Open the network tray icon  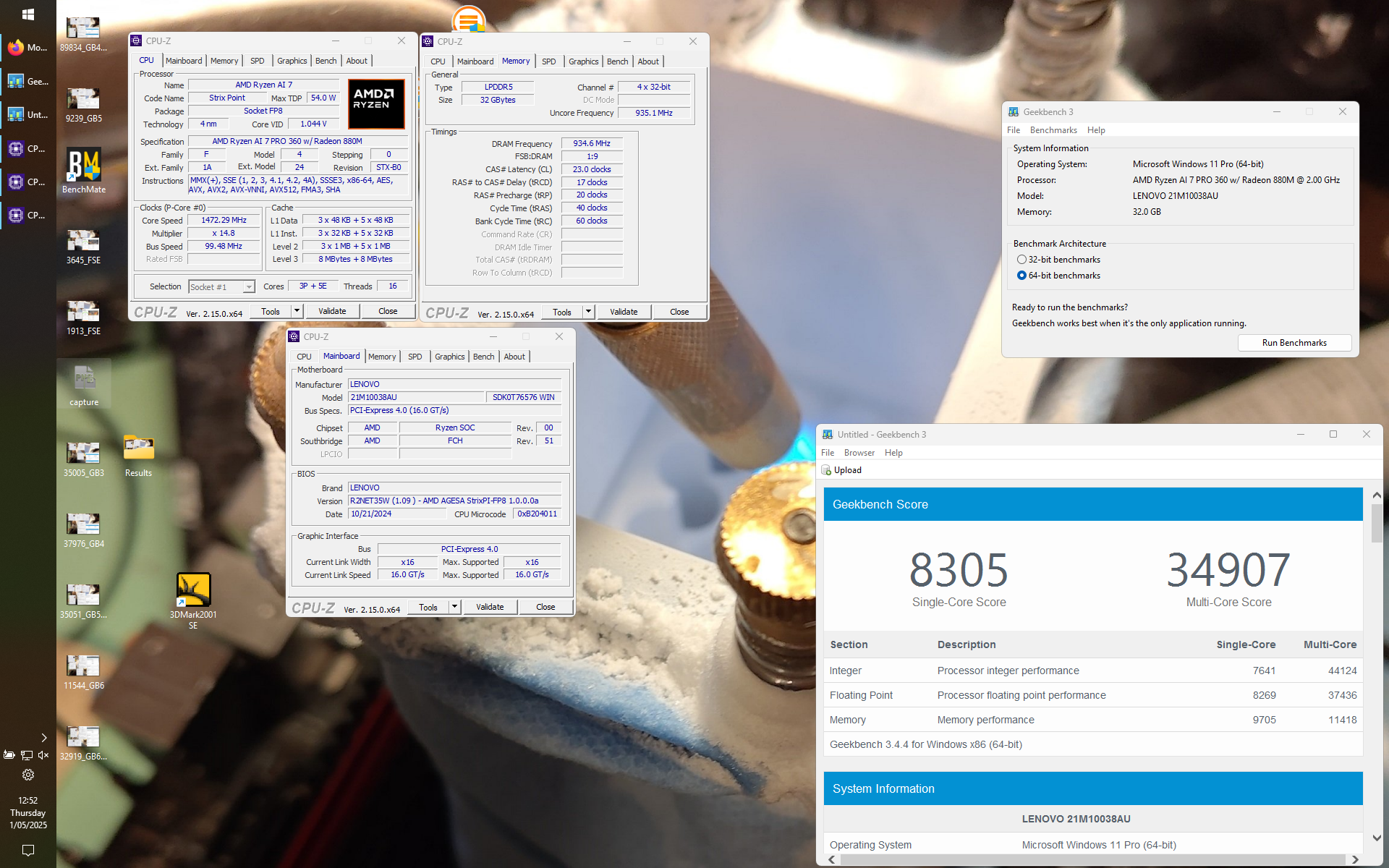pos(27,755)
